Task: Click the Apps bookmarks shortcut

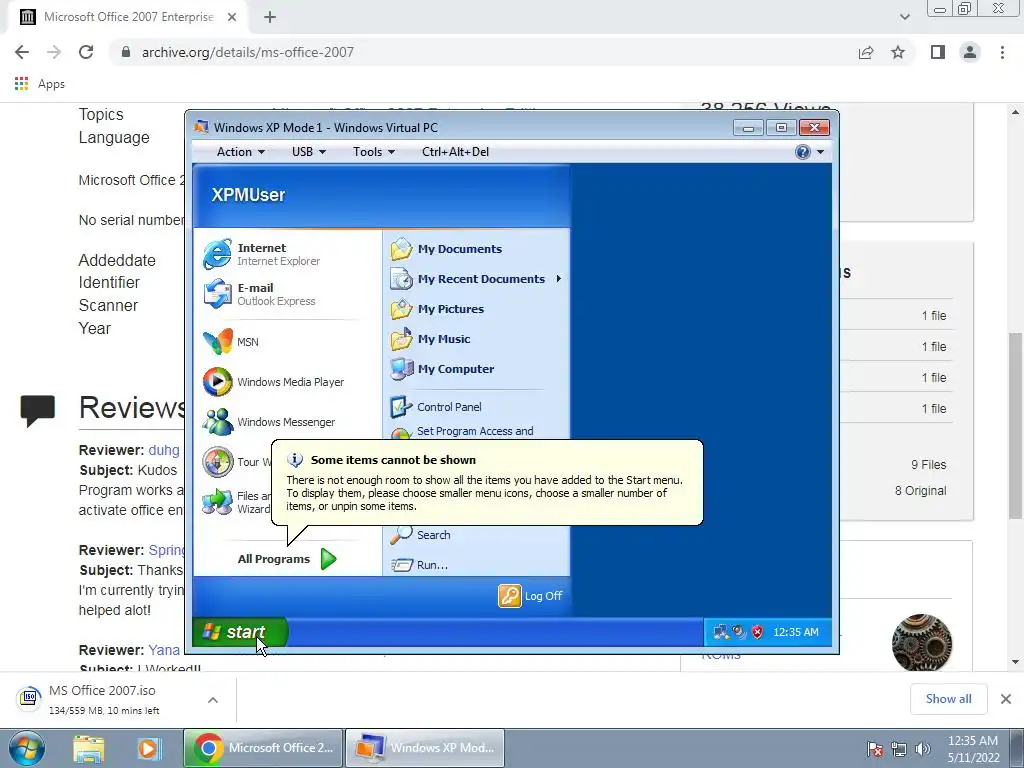Action: tap(39, 84)
